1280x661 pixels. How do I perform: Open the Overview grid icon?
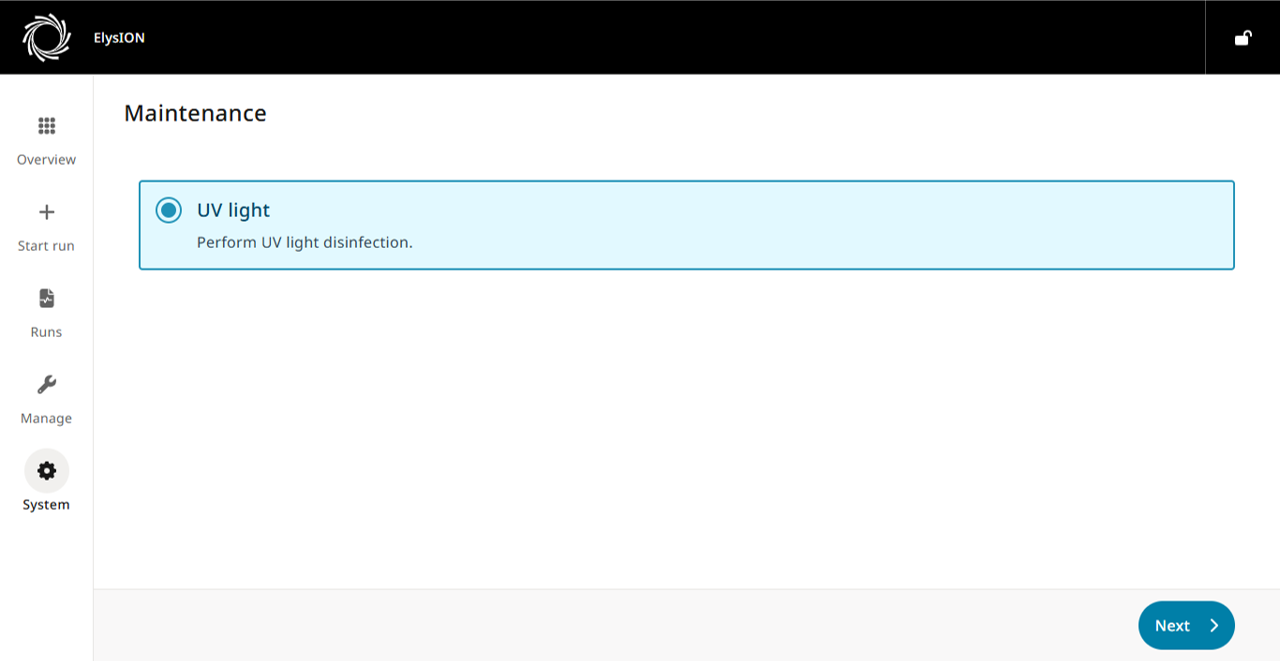(47, 126)
